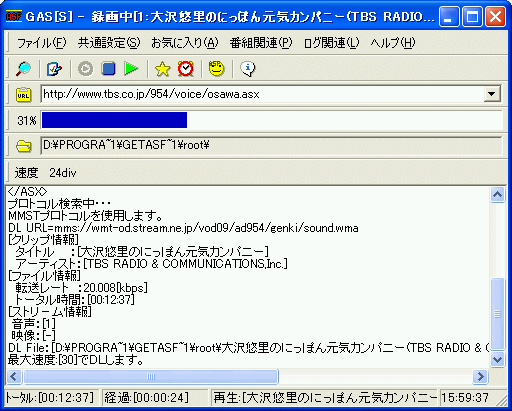Image resolution: width=512 pixels, height=411 pixels.
Task: Open the 番組関連(P) menu
Action: tap(261, 43)
